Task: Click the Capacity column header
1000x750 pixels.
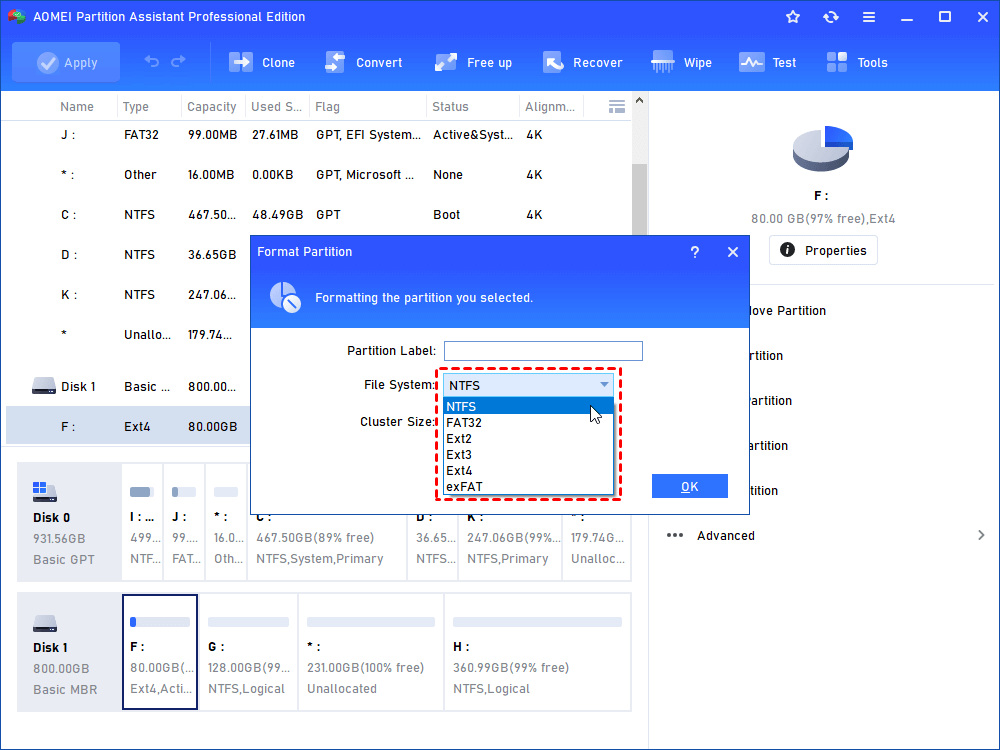Action: 212,107
